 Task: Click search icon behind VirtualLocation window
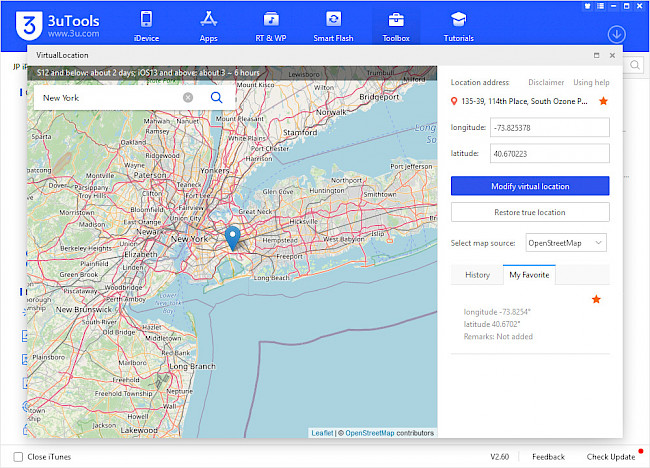click(x=635, y=65)
